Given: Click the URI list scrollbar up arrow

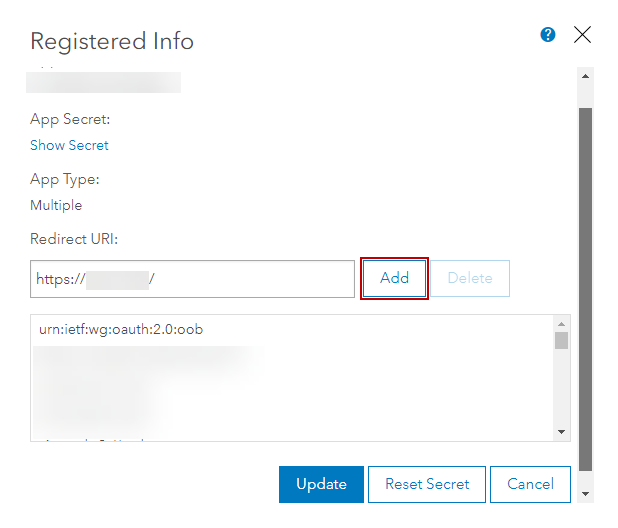Looking at the screenshot, I should tap(562, 325).
